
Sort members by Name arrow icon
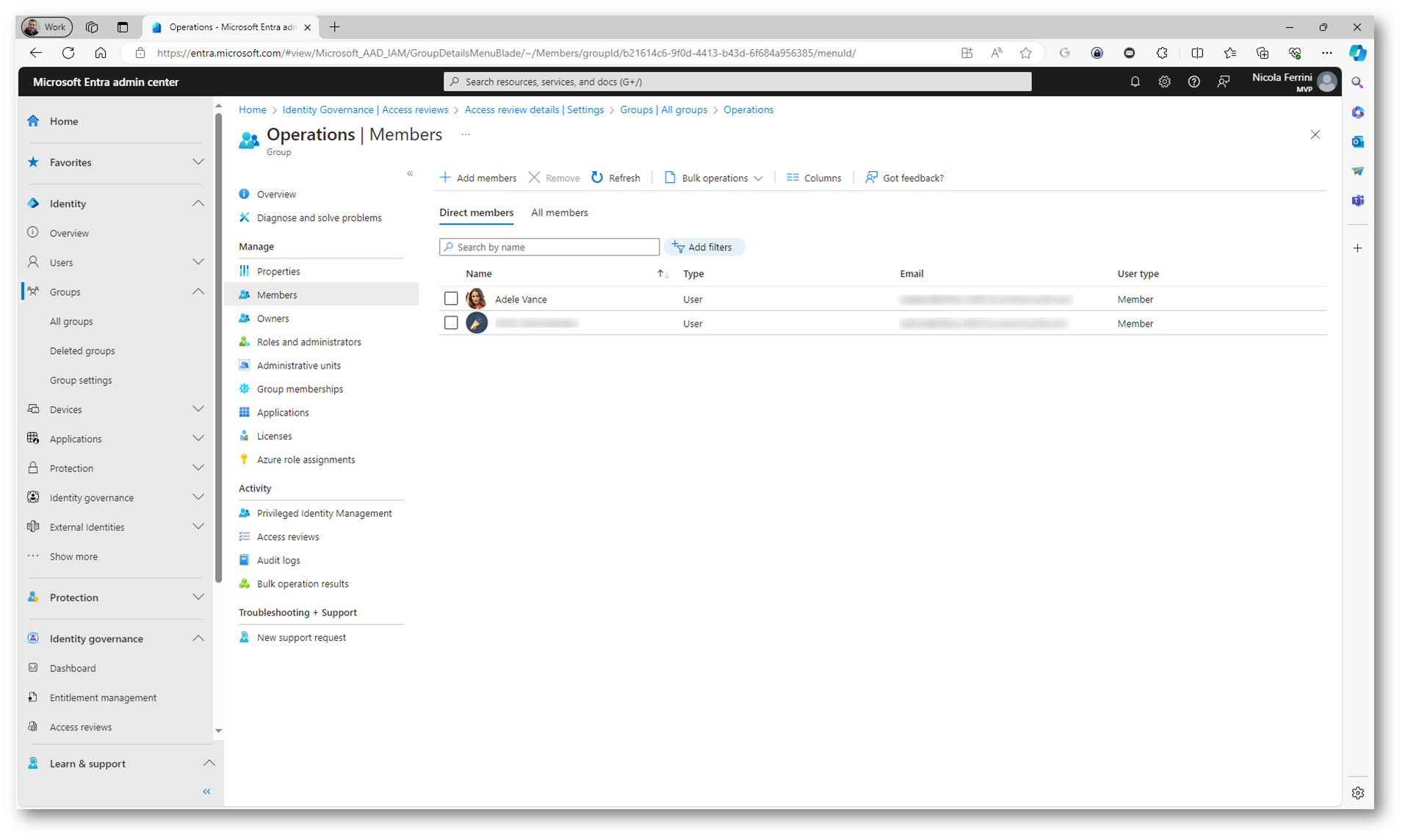662,274
